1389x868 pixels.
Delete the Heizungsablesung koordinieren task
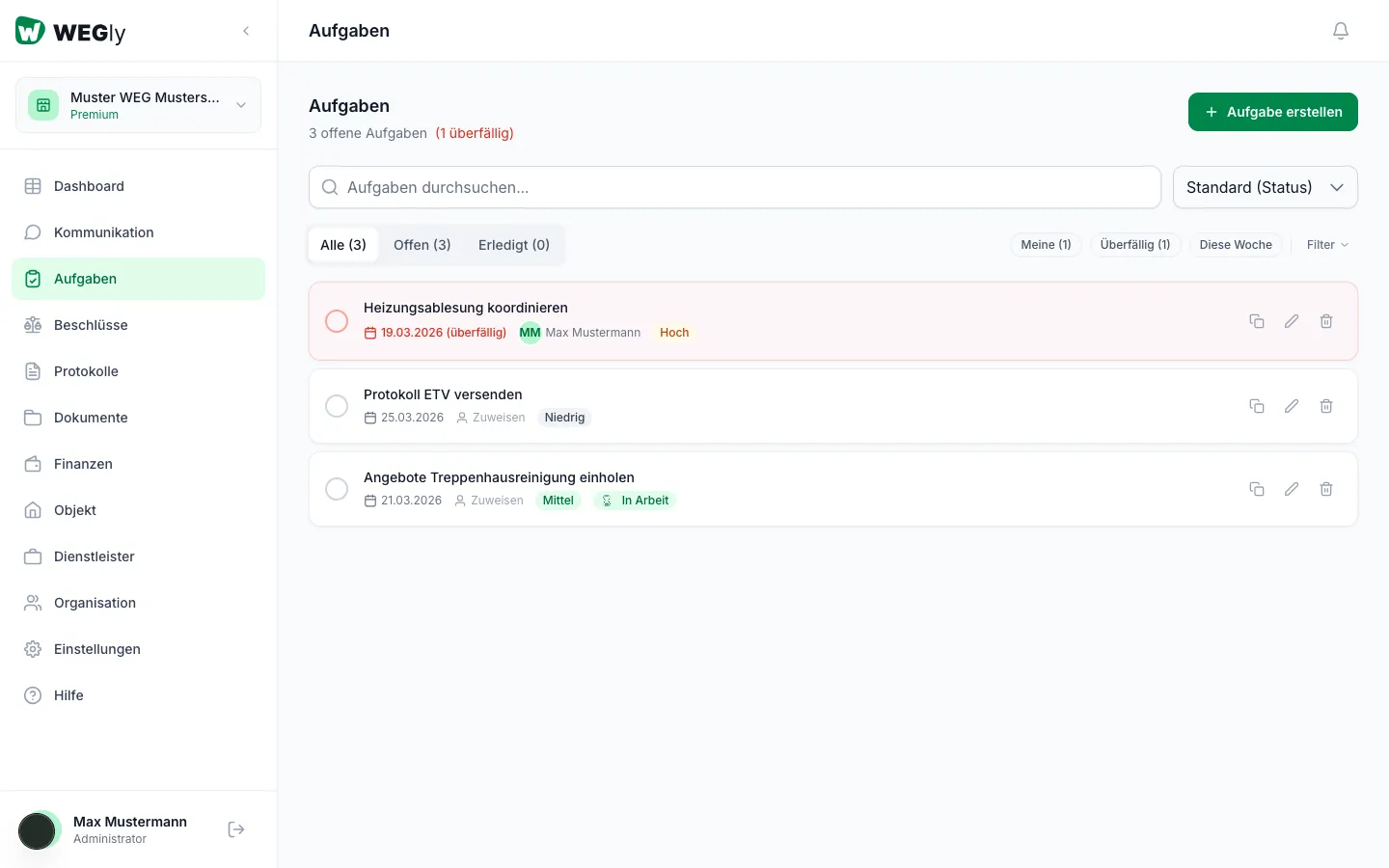pyautogui.click(x=1326, y=321)
